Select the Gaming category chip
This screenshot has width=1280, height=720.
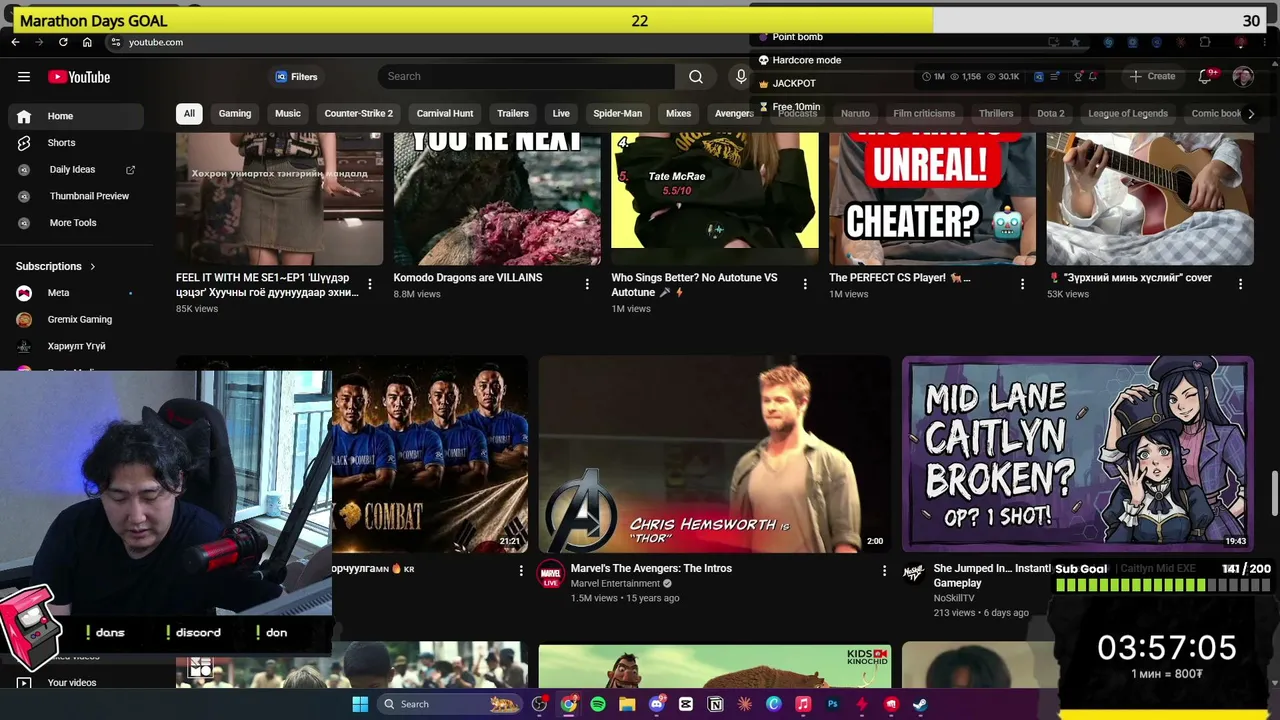point(235,113)
